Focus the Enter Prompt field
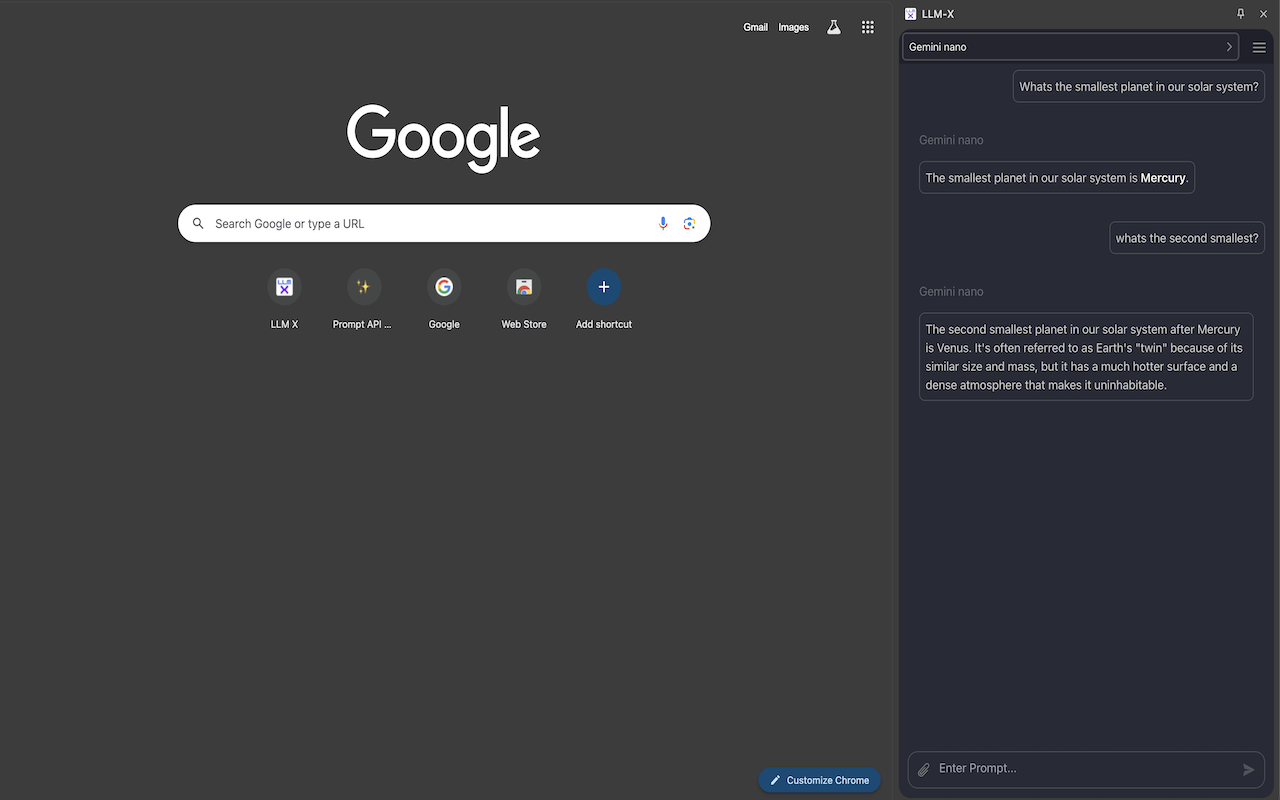Image resolution: width=1280 pixels, height=800 pixels. [x=1086, y=769]
